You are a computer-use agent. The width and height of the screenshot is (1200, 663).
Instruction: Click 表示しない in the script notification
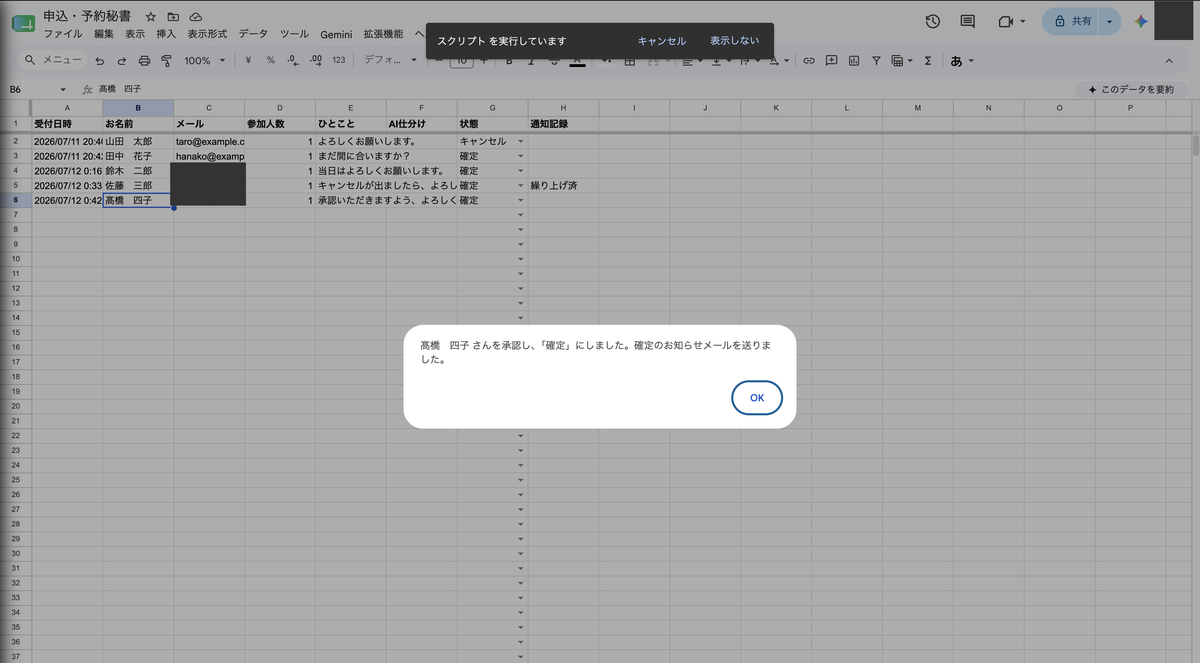[734, 41]
